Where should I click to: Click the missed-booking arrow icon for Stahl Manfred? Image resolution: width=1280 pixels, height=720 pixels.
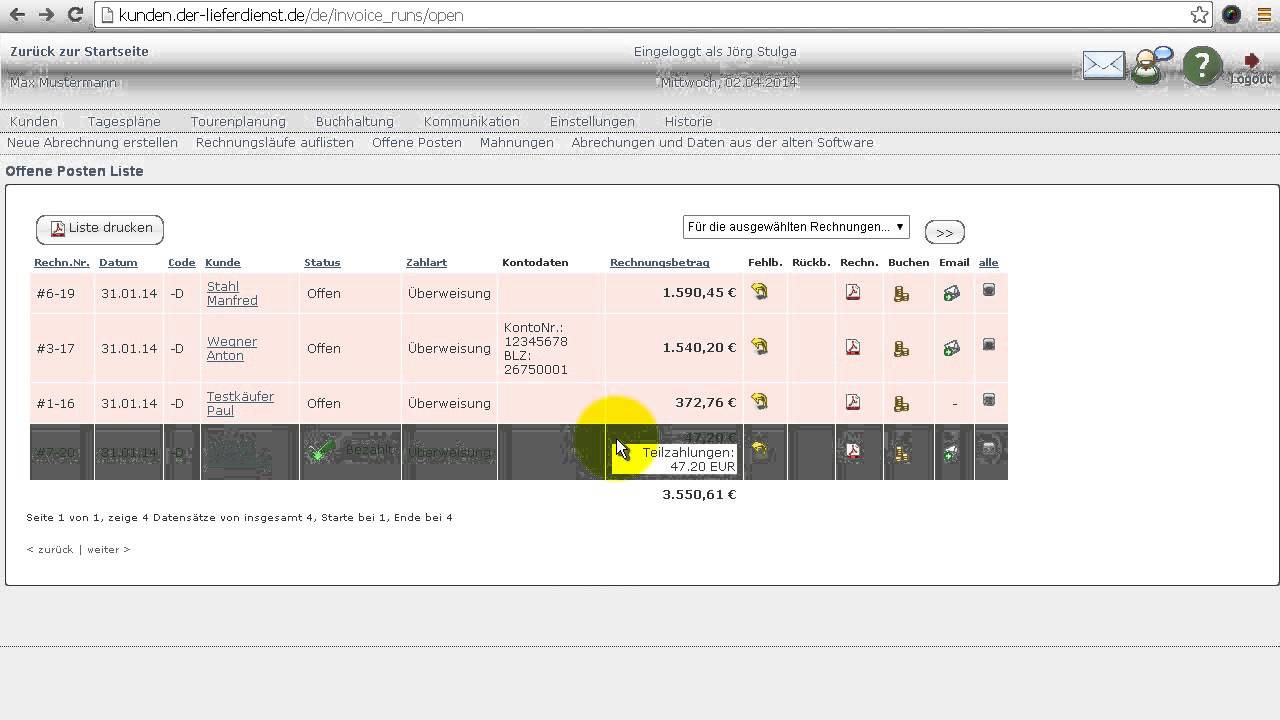point(760,292)
